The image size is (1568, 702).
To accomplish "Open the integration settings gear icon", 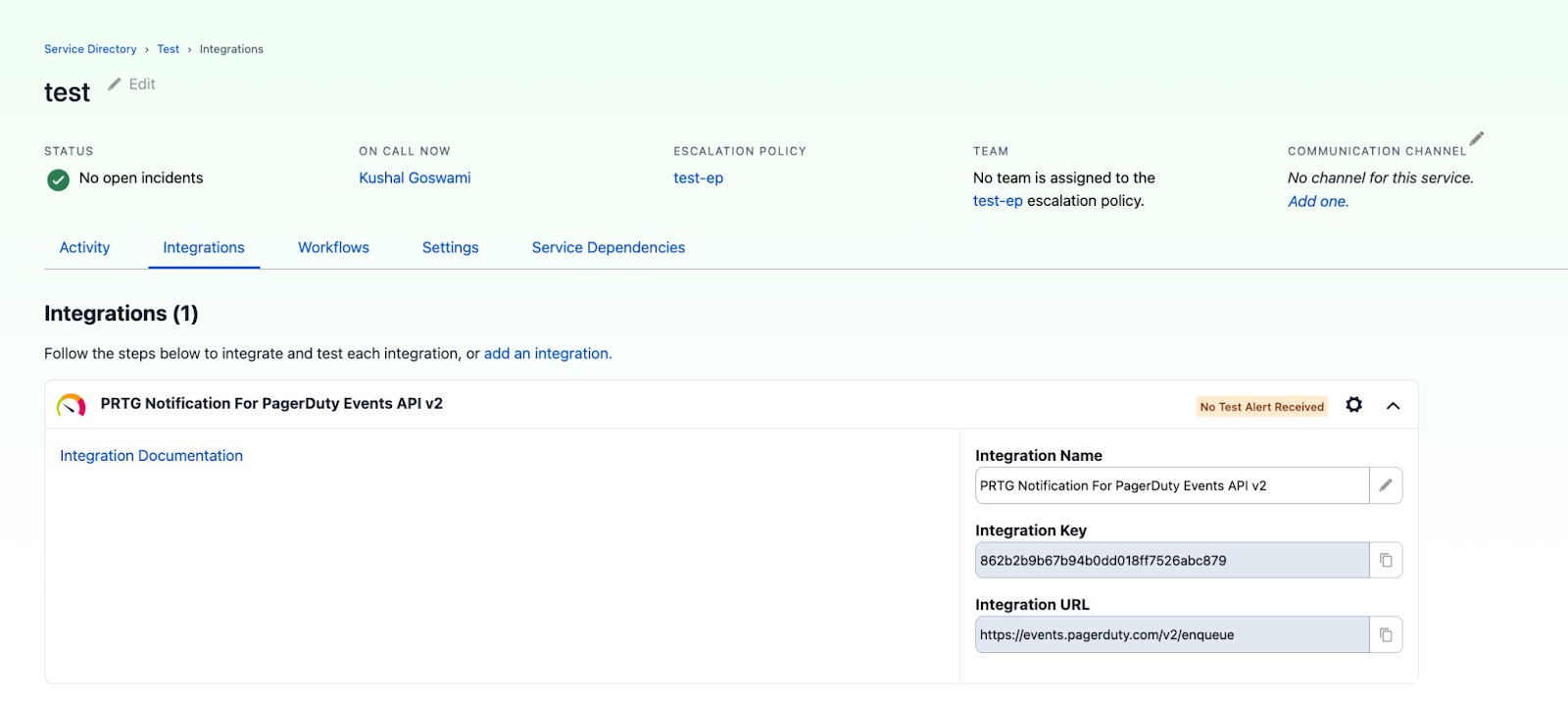I will click(1354, 405).
